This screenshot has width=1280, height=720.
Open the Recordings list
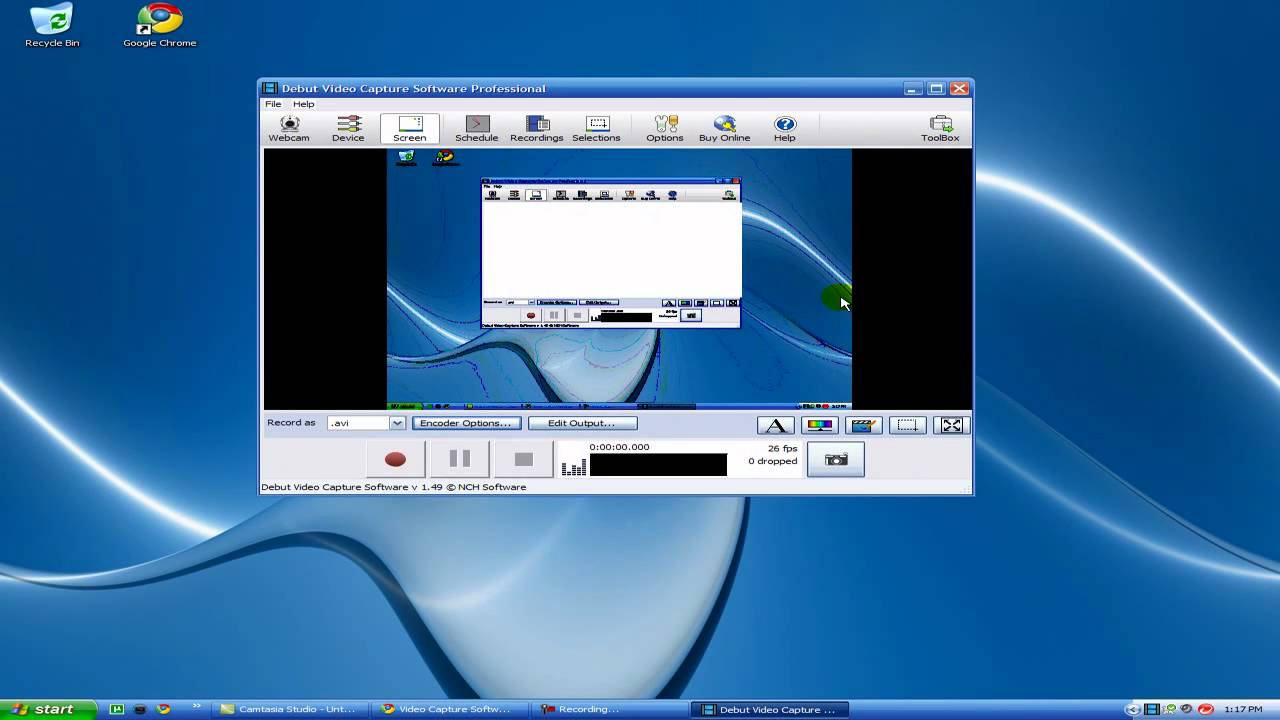[x=537, y=129]
